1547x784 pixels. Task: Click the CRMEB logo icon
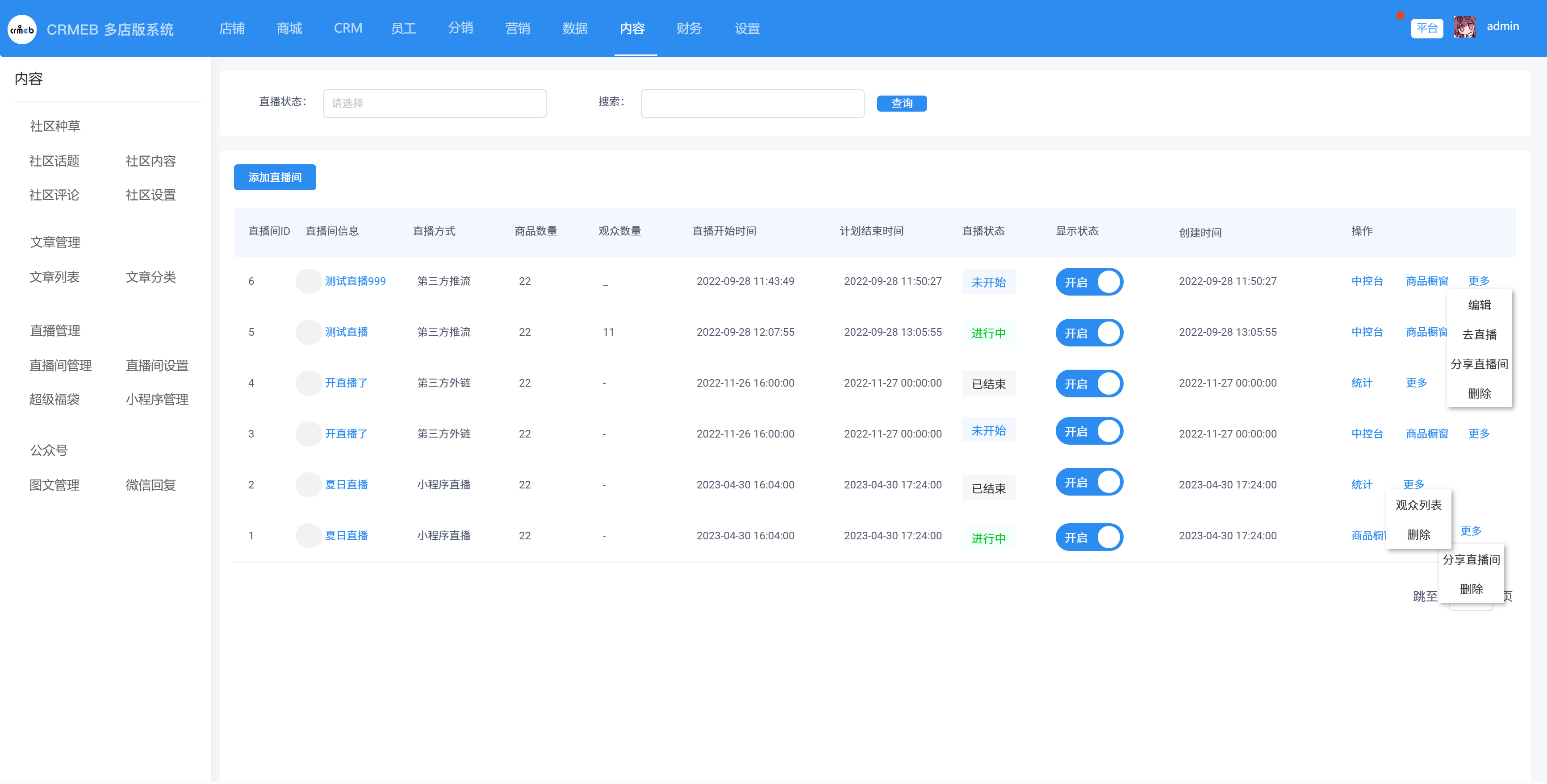coord(22,29)
